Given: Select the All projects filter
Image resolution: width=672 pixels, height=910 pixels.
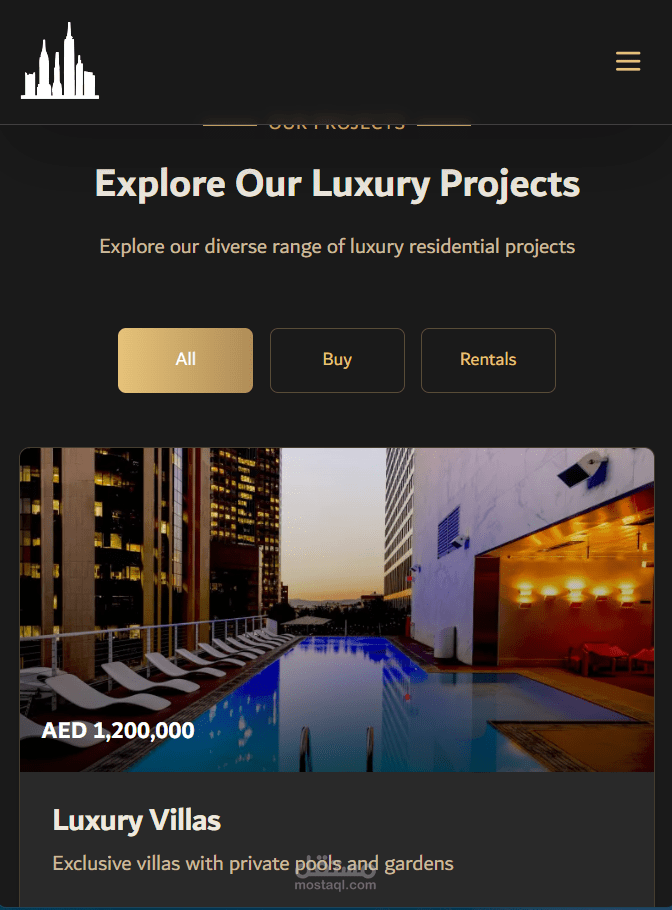Looking at the screenshot, I should 185,360.
